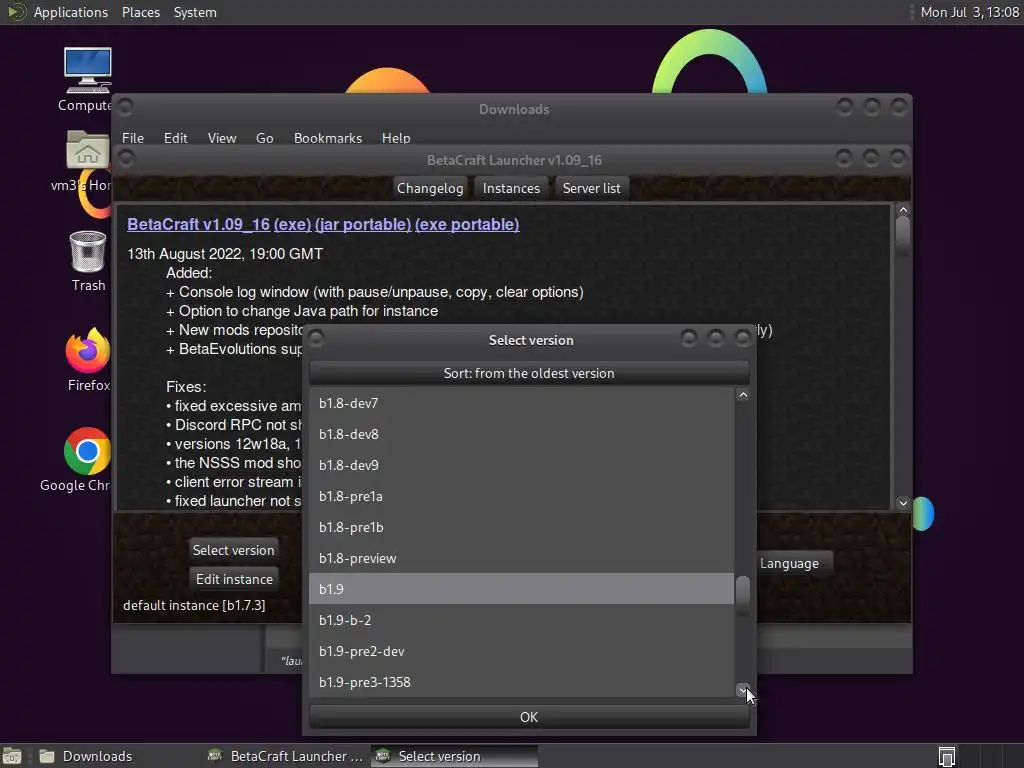
Task: Click the show desktop icon in bottom panel
Action: (x=12, y=756)
